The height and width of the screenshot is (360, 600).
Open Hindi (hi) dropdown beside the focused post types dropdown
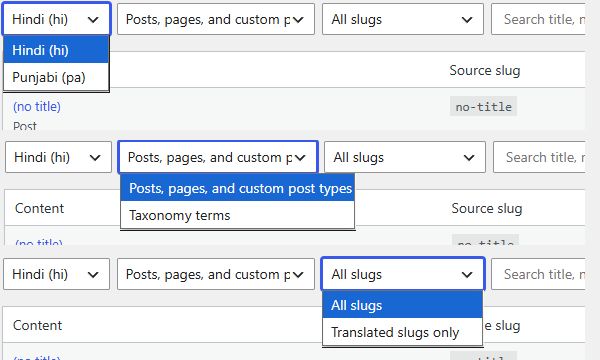click(58, 157)
